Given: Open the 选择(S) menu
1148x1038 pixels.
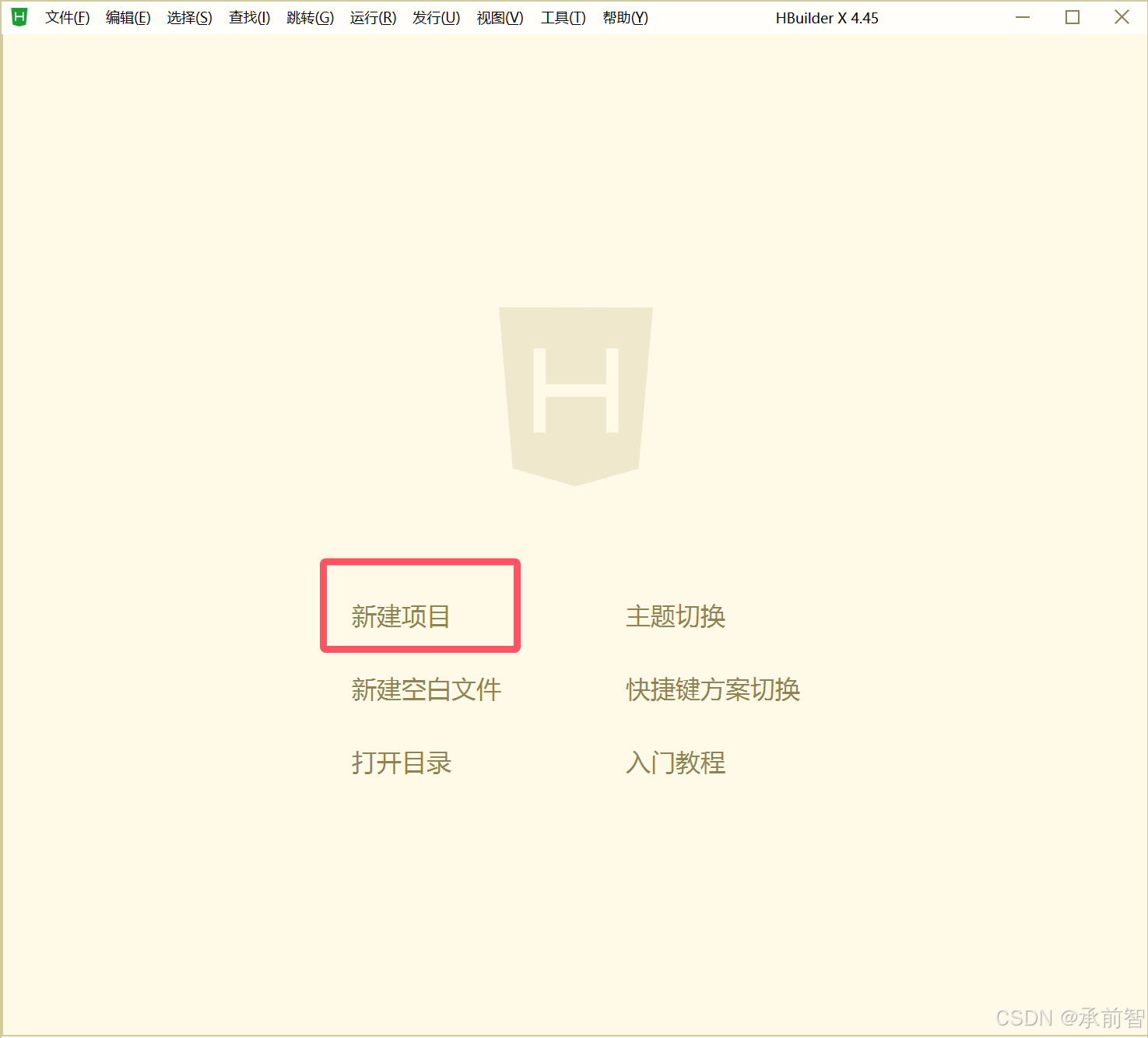Looking at the screenshot, I should pyautogui.click(x=189, y=18).
